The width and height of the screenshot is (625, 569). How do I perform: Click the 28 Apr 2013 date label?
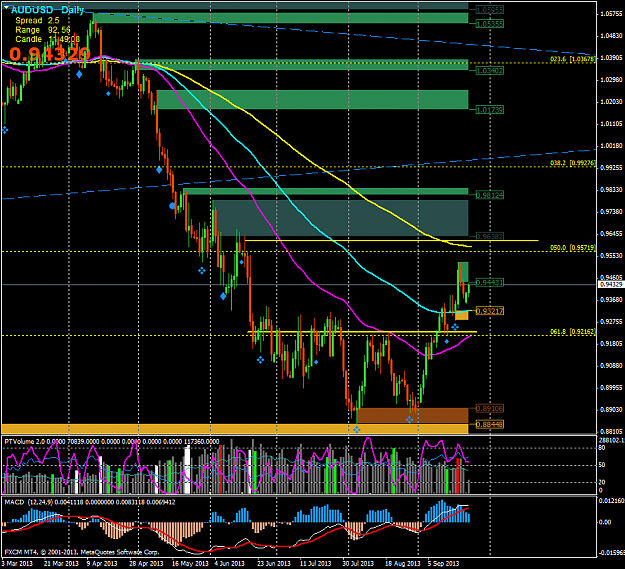click(x=146, y=564)
